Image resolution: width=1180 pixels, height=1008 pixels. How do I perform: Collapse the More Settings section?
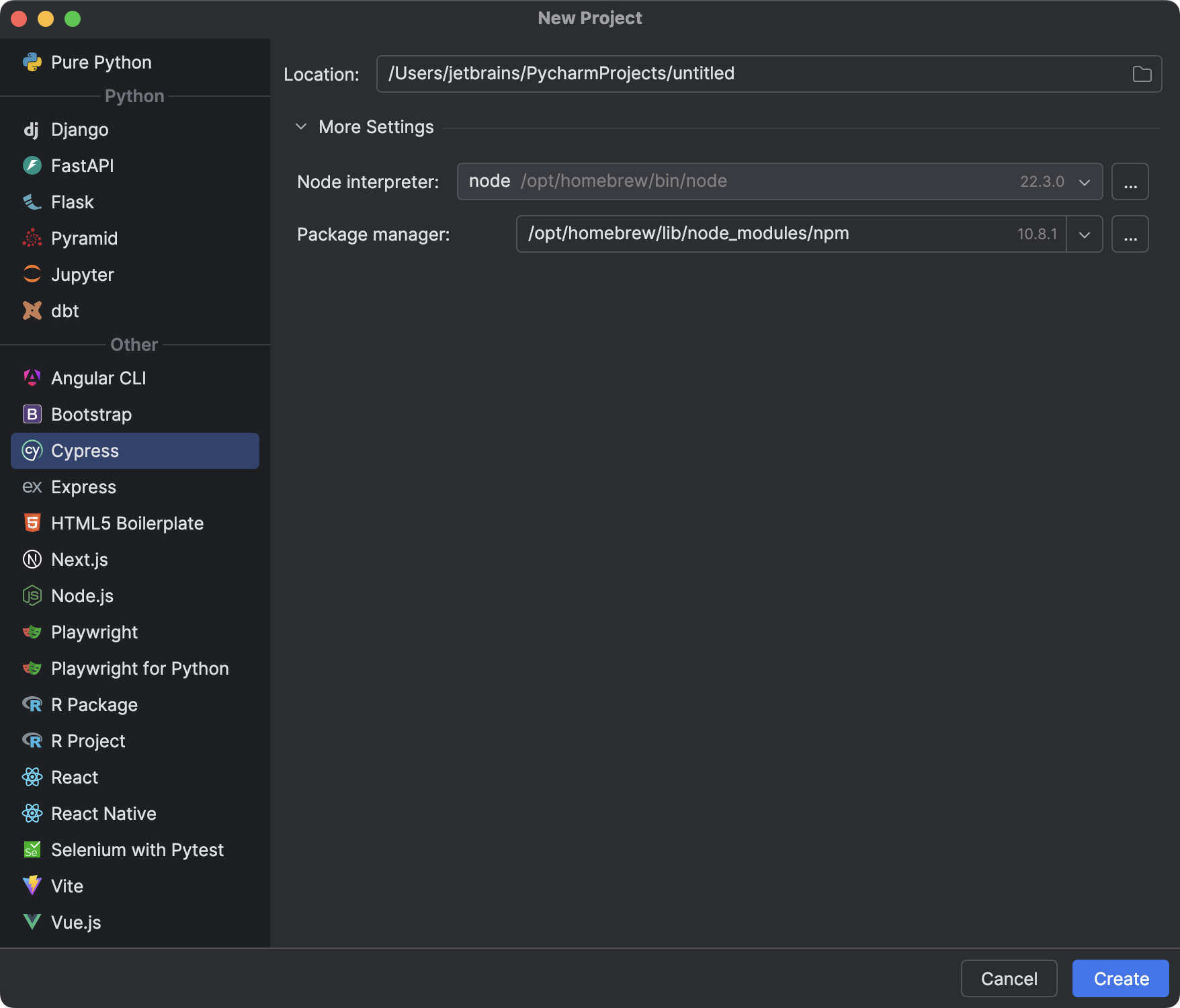tap(301, 126)
